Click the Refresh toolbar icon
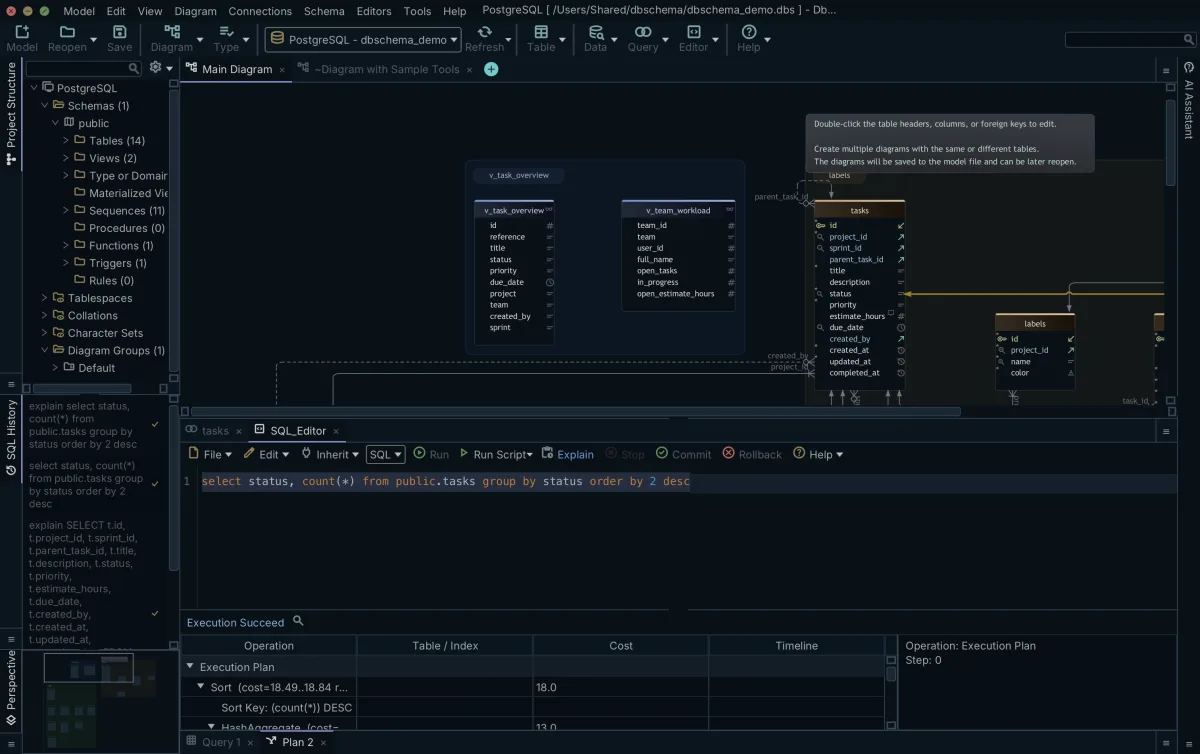1200x754 pixels. coord(484,33)
